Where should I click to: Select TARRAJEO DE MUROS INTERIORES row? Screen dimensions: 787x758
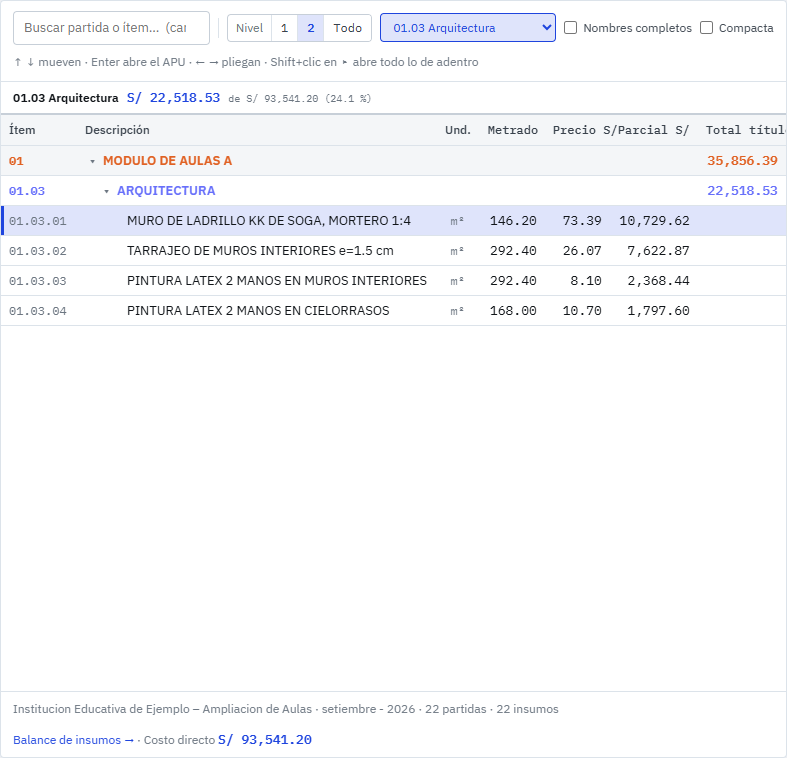point(394,251)
